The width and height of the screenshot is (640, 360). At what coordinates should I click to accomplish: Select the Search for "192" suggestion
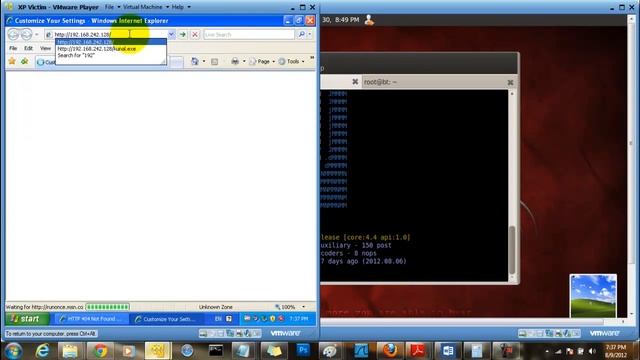[111, 55]
